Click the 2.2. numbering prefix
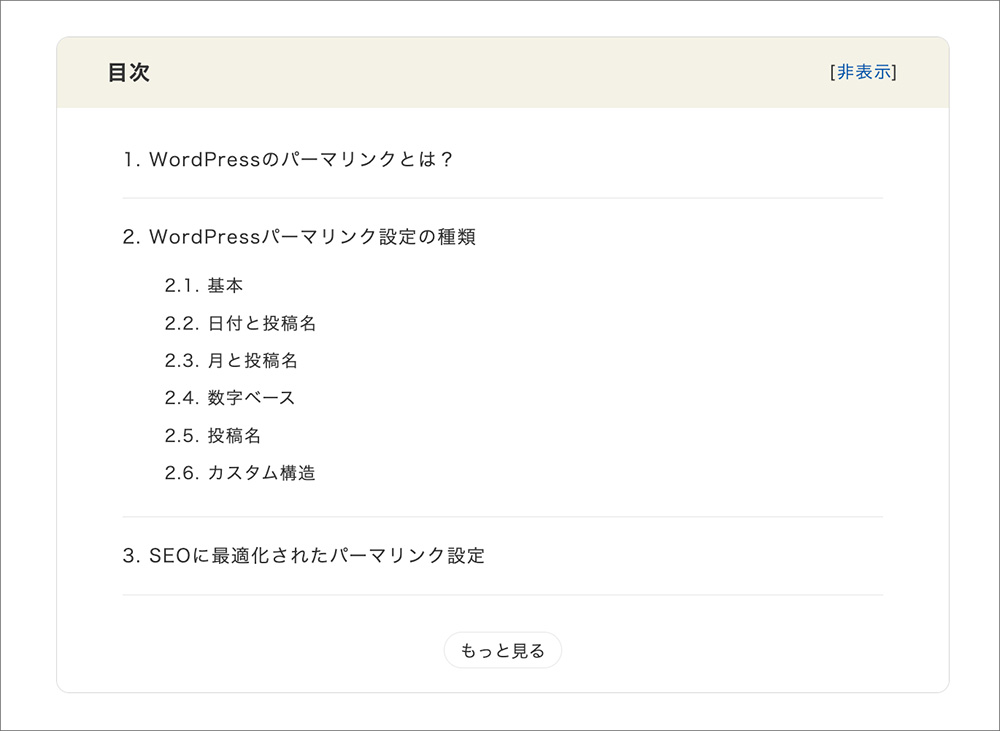The height and width of the screenshot is (731, 1000). pyautogui.click(x=182, y=324)
